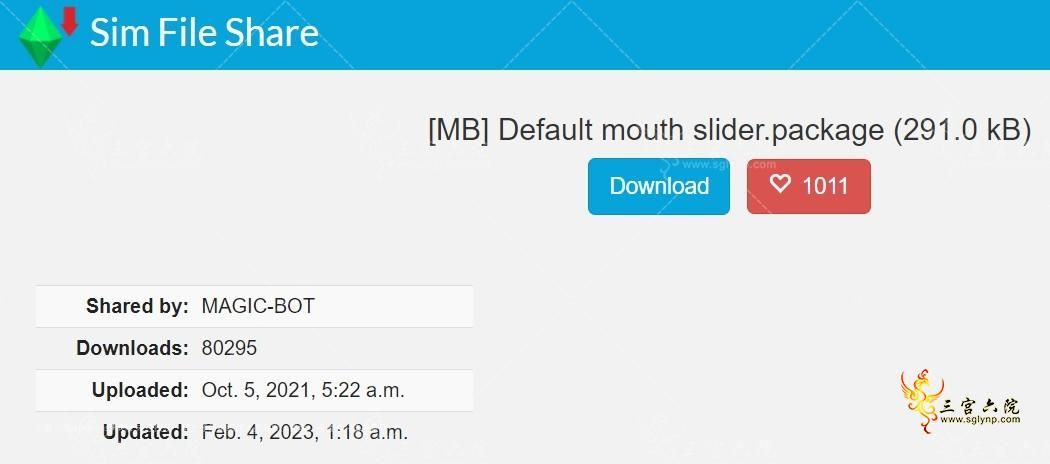Click the heart icon on the like button
Image resolution: width=1050 pixels, height=464 pixels.
coord(780,184)
